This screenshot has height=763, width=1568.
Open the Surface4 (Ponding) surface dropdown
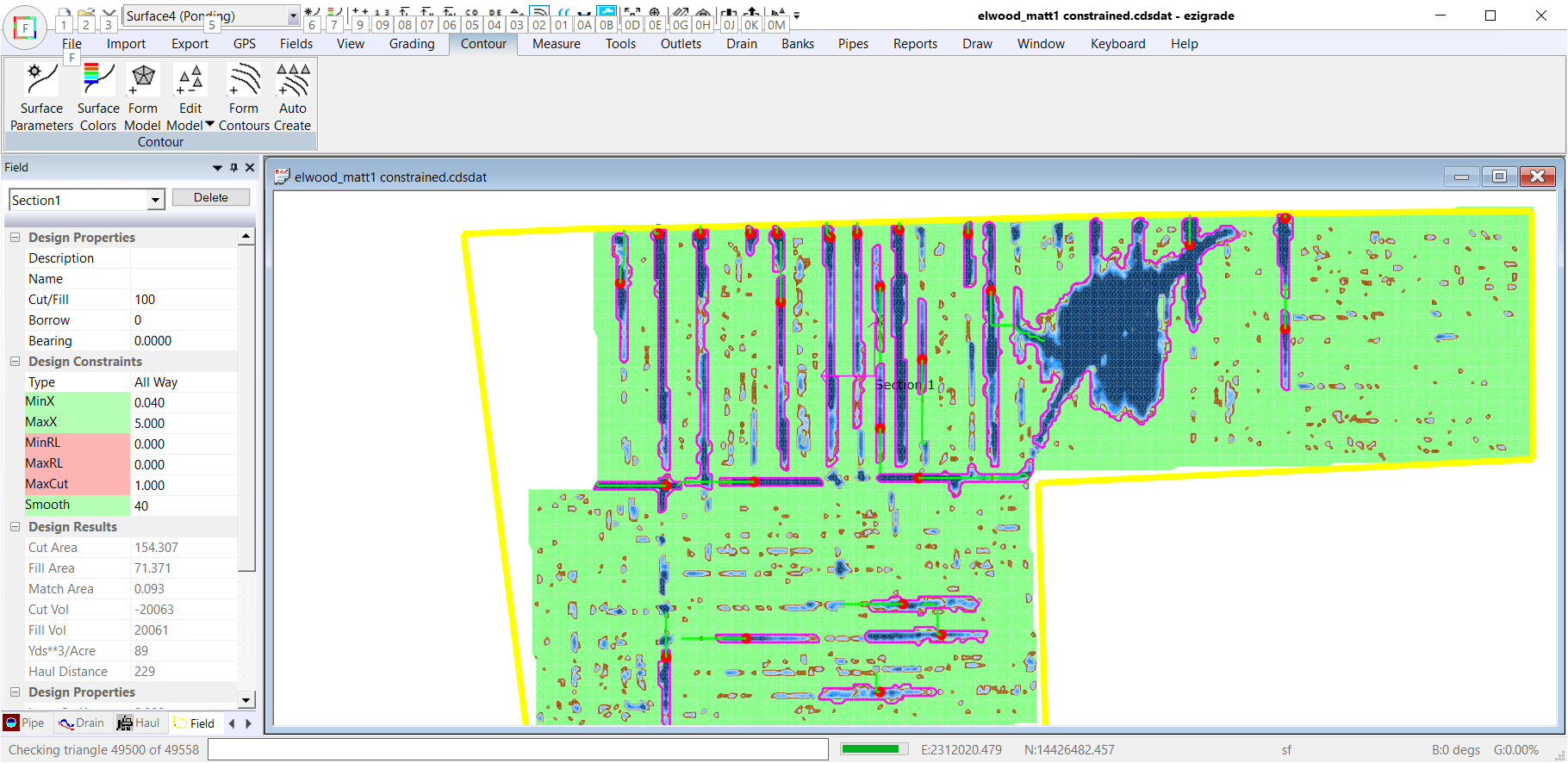(293, 16)
